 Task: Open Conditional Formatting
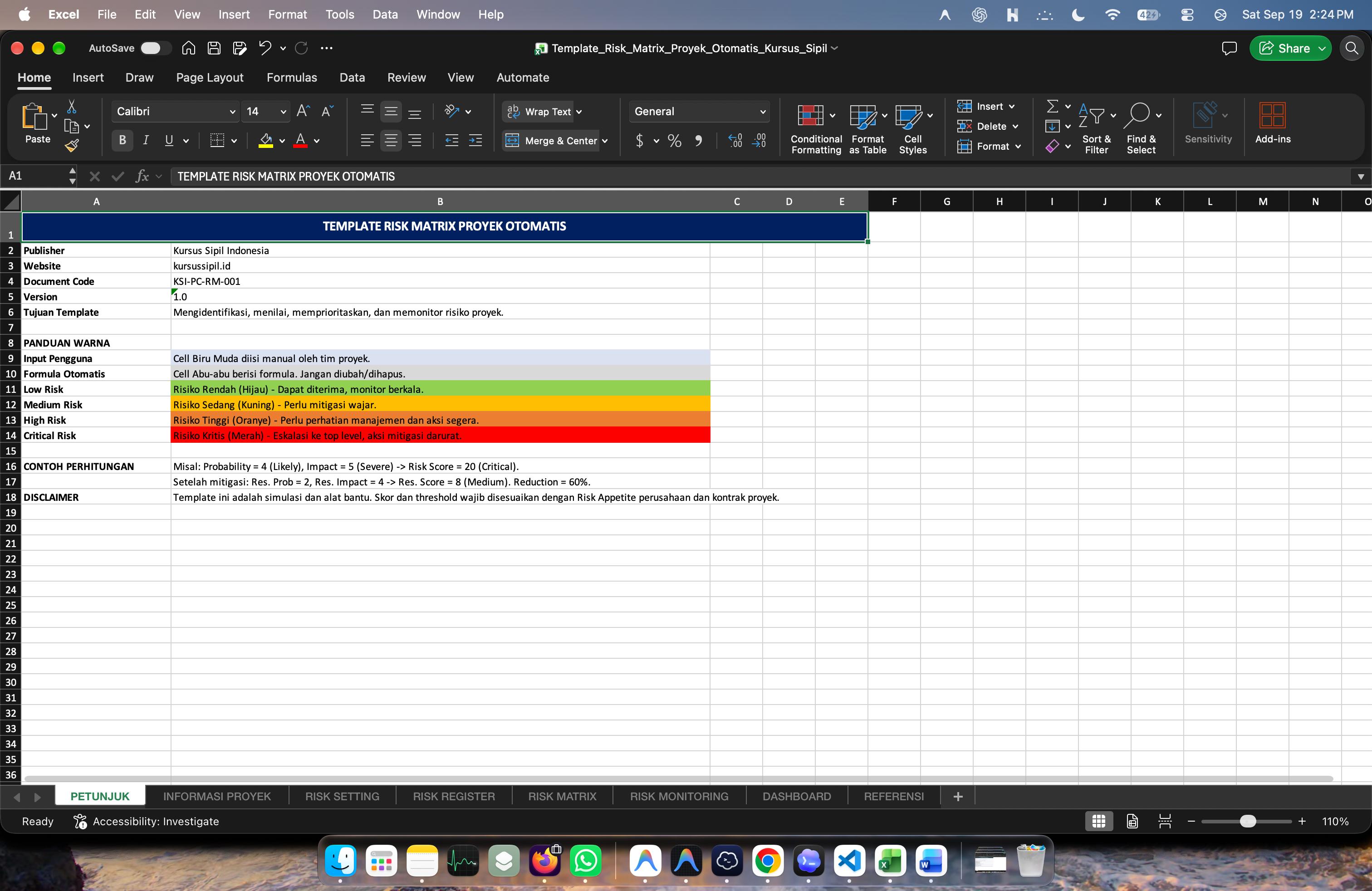(x=816, y=129)
